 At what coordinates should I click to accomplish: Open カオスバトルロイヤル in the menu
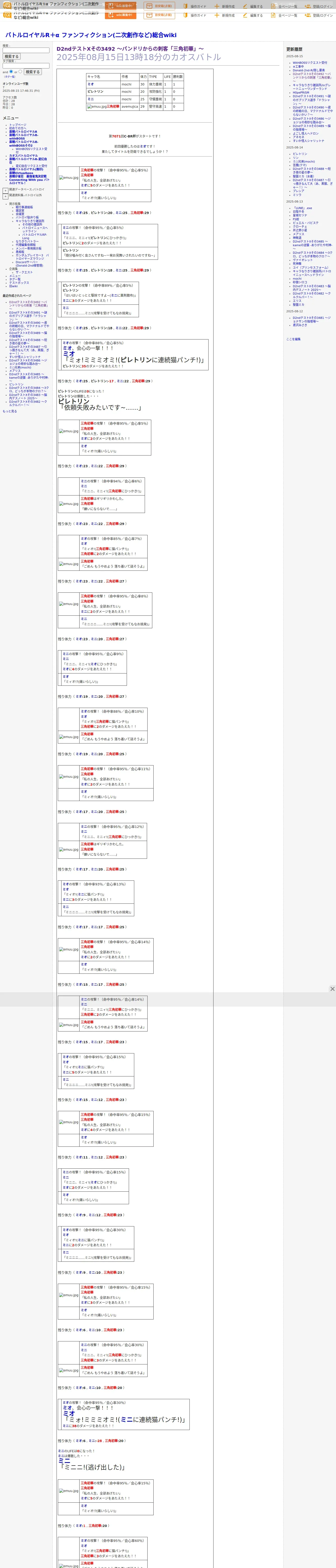click(x=23, y=155)
